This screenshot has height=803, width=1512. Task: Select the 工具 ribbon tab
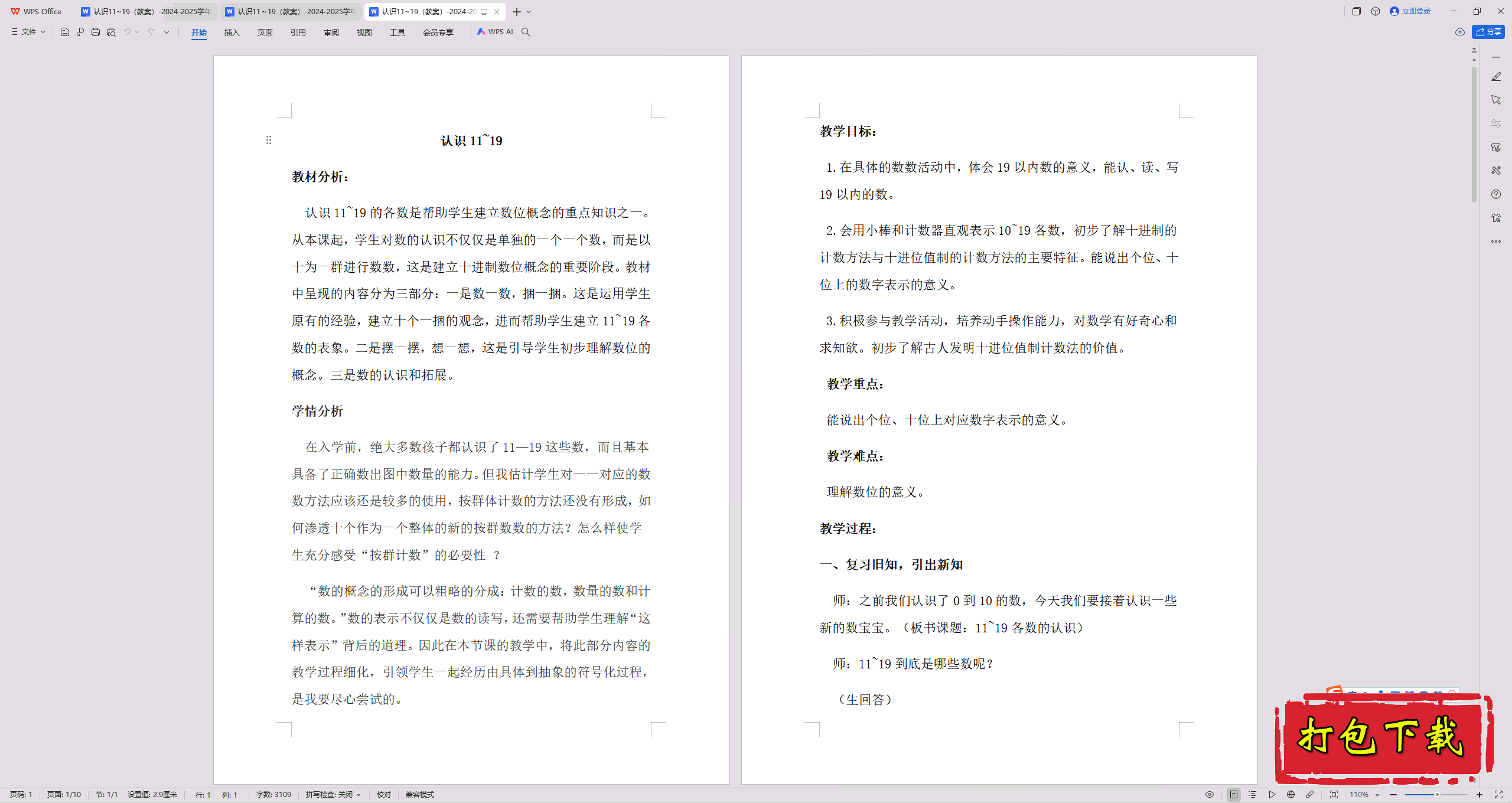click(397, 32)
